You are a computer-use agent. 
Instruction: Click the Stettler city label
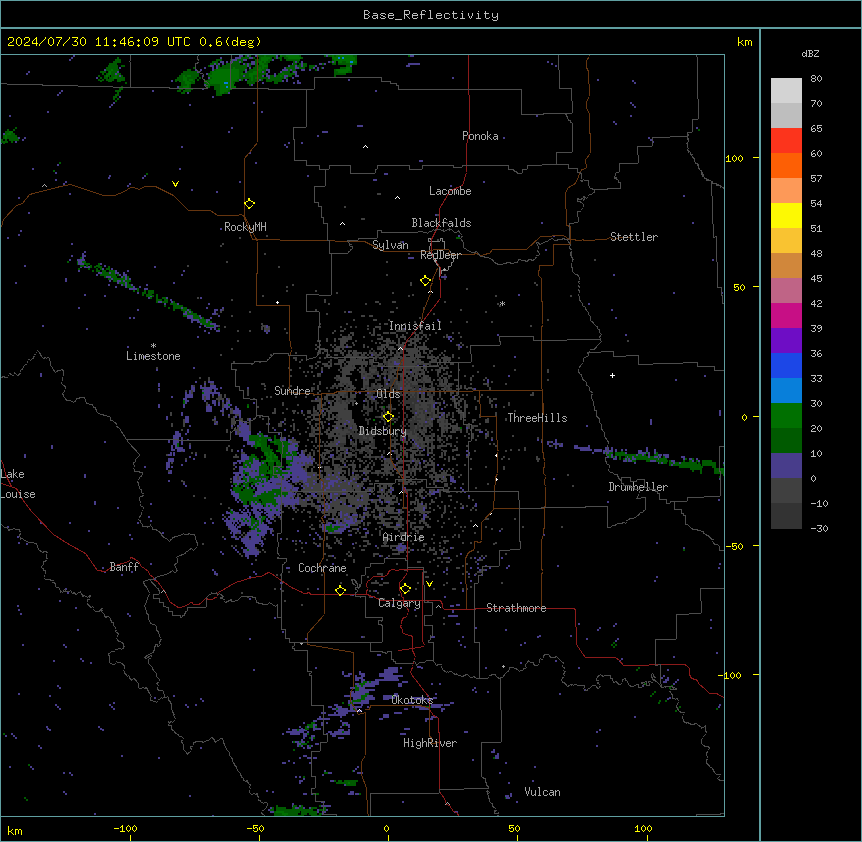pos(634,237)
